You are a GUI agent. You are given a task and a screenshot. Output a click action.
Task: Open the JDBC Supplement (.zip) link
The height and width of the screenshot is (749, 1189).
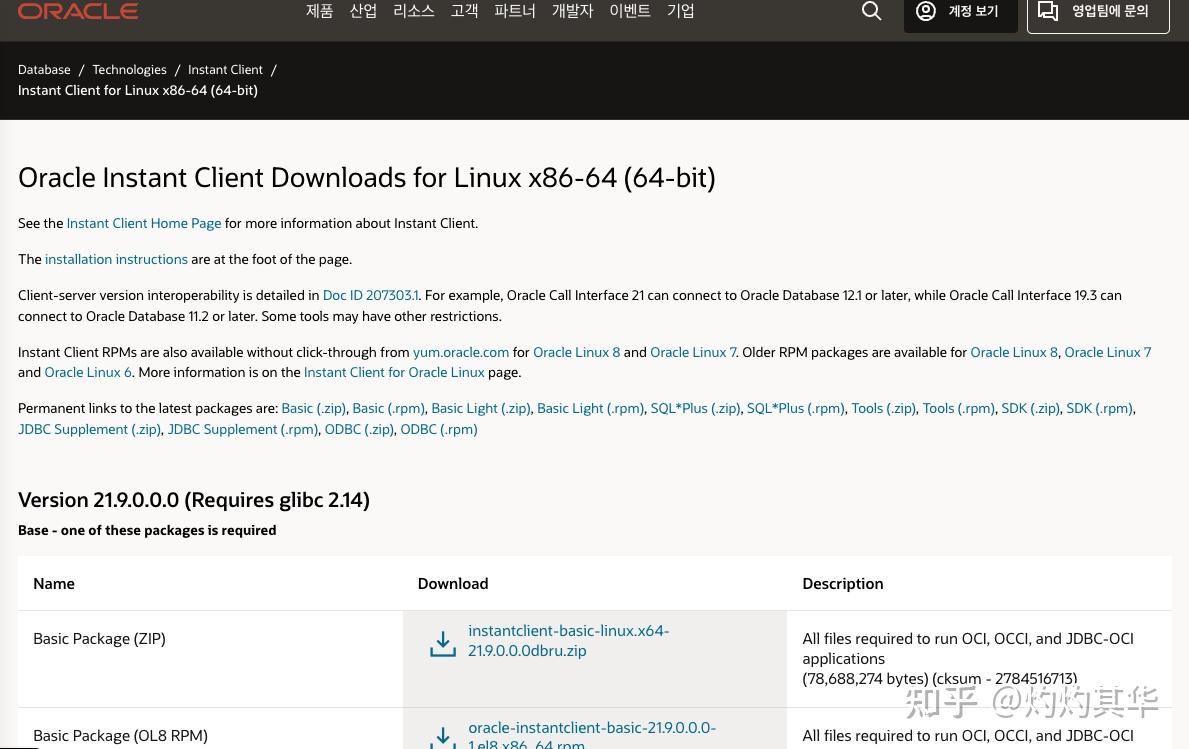pos(89,429)
